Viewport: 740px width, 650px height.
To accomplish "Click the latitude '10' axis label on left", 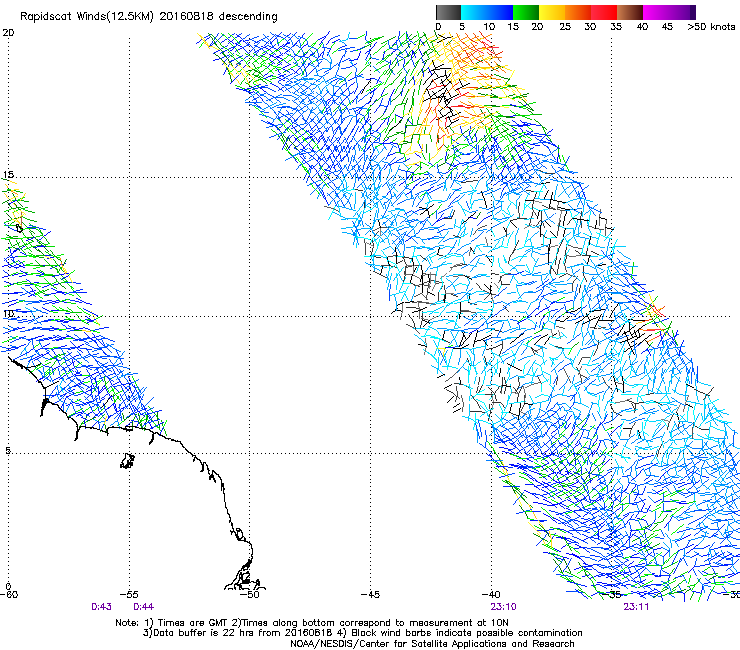I will click(8, 314).
